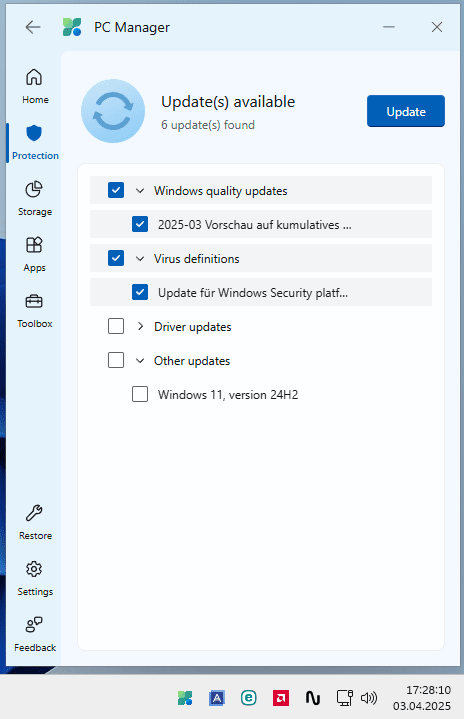The image size is (464, 719).
Task: Select '2025-03 Vorschau auf kumulatives ...' text
Action: click(254, 225)
